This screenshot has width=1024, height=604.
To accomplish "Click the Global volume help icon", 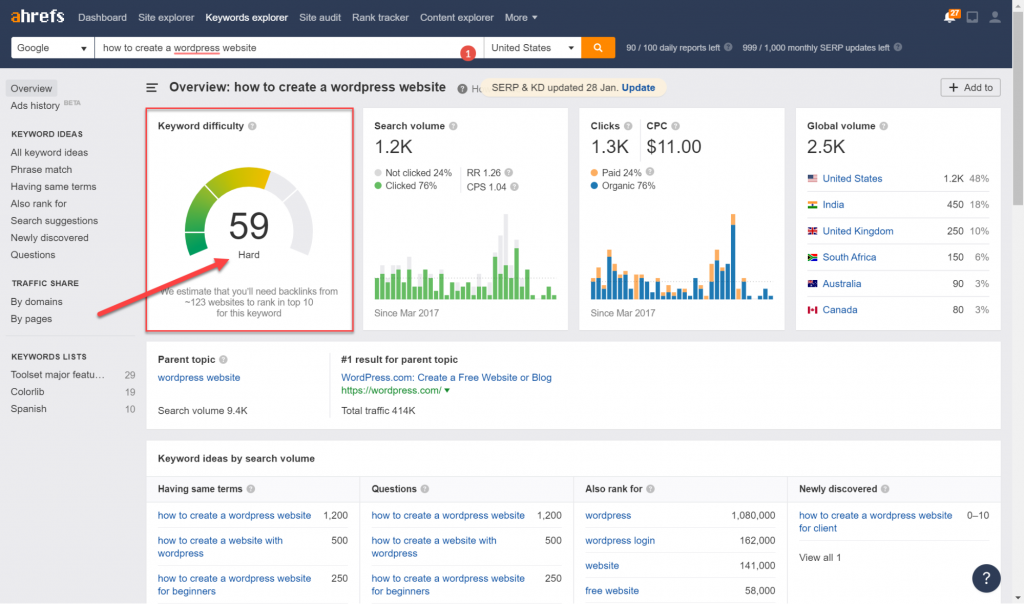I will pos(884,126).
